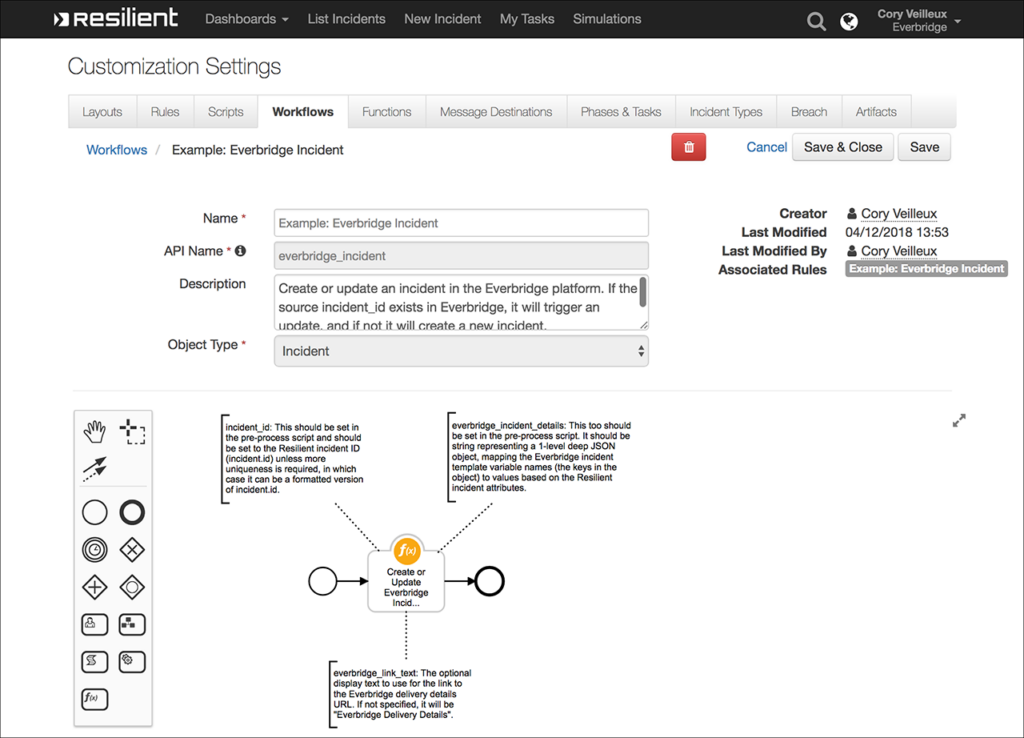1024x738 pixels.
Task: Add a user task from palette
Action: [95, 624]
